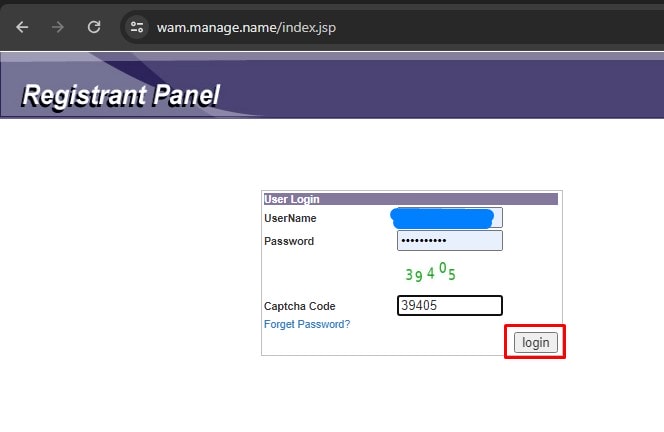Click the Password input field
The width and height of the screenshot is (664, 432).
coord(450,241)
